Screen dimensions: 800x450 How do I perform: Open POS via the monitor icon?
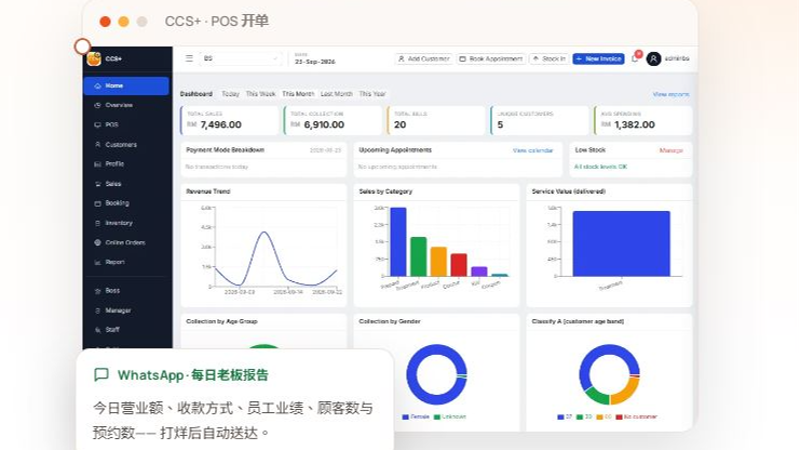(97, 124)
